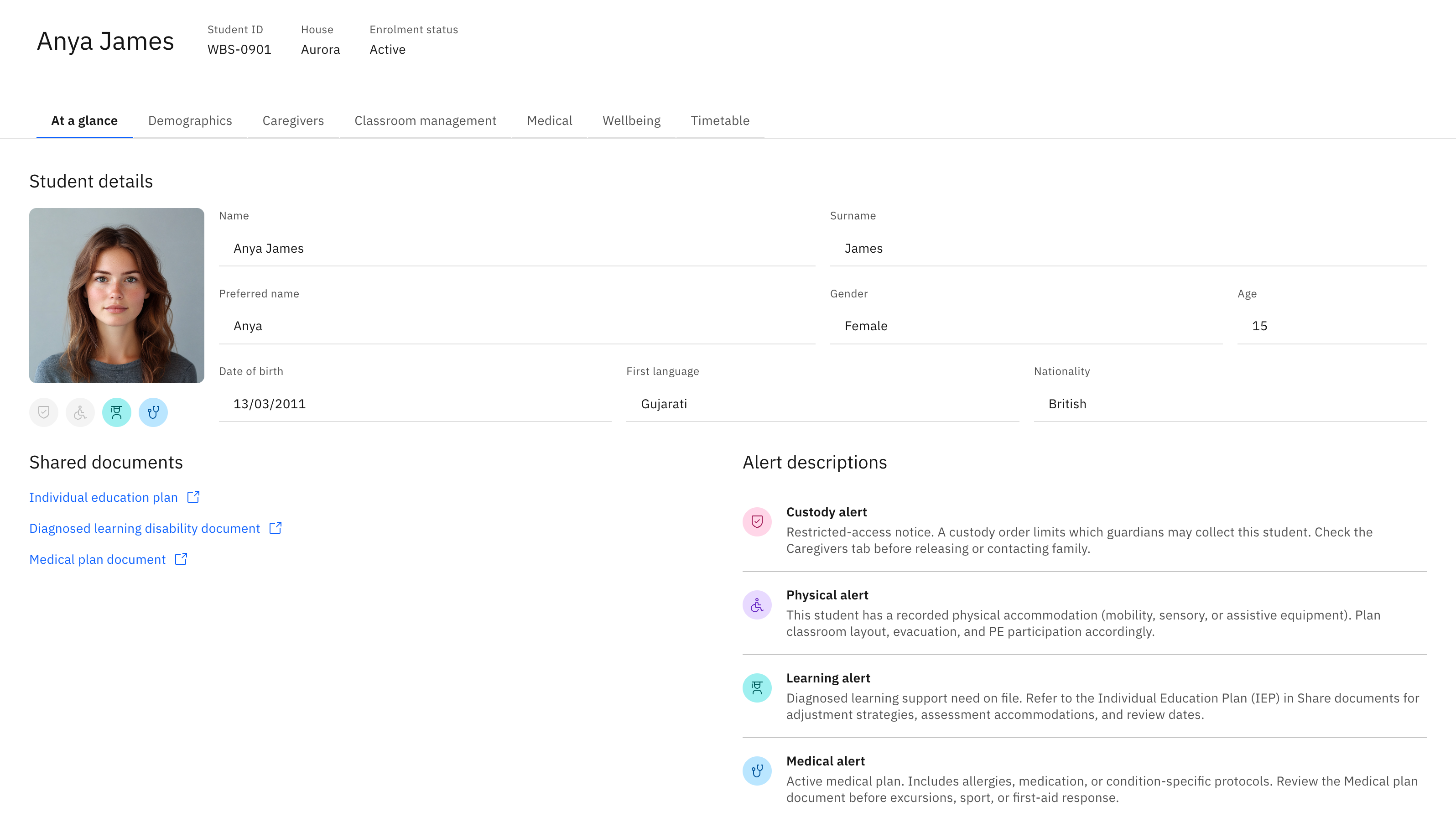Go to the Classroom management tab
1456x833 pixels.
426,121
